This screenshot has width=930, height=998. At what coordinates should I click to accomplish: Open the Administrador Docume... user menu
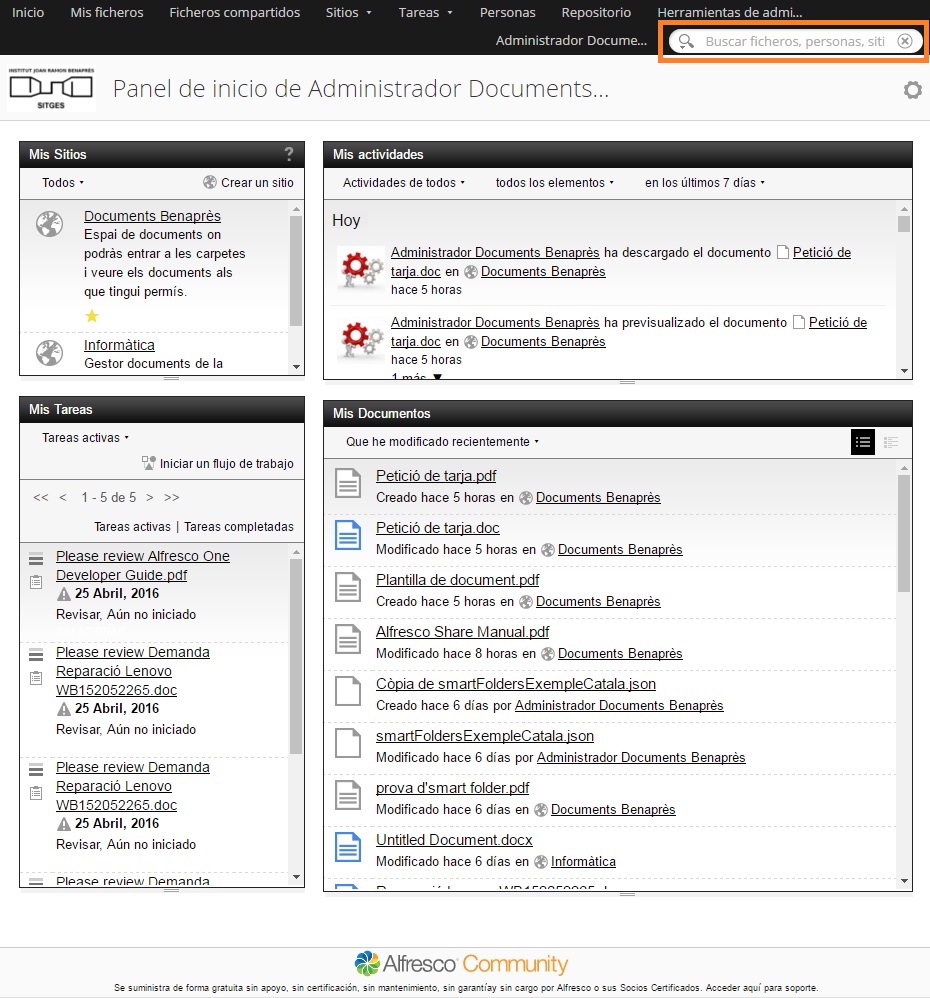[571, 41]
